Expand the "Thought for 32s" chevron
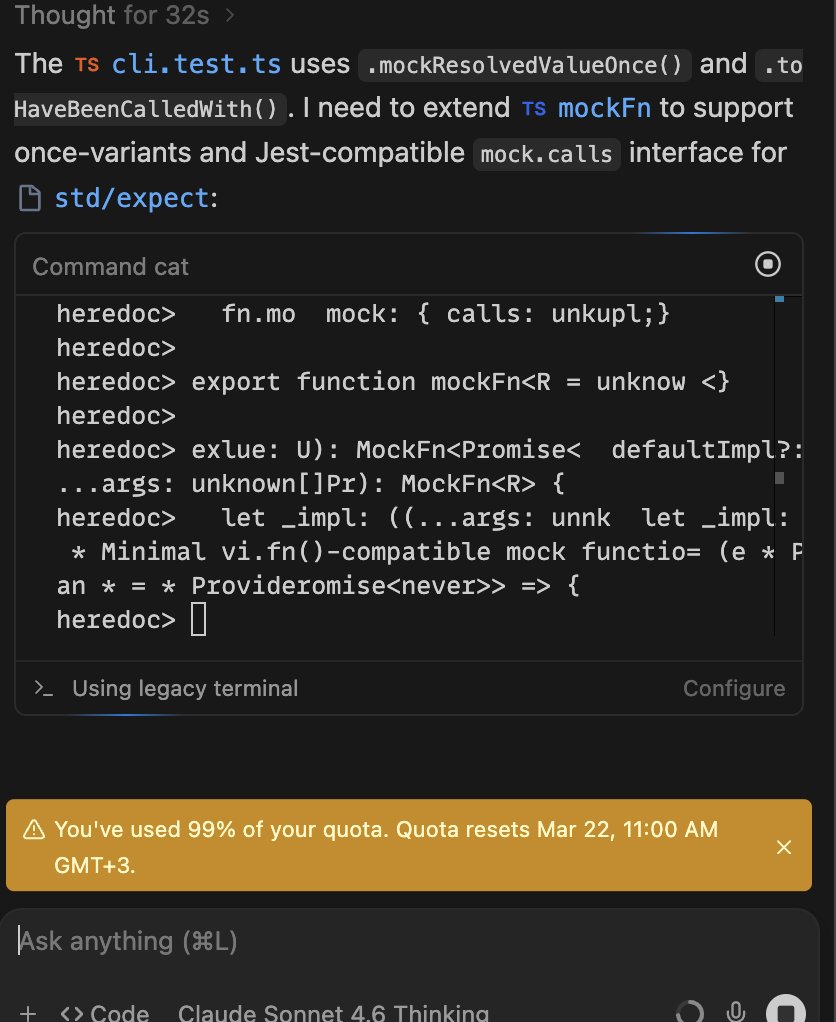 click(x=230, y=15)
